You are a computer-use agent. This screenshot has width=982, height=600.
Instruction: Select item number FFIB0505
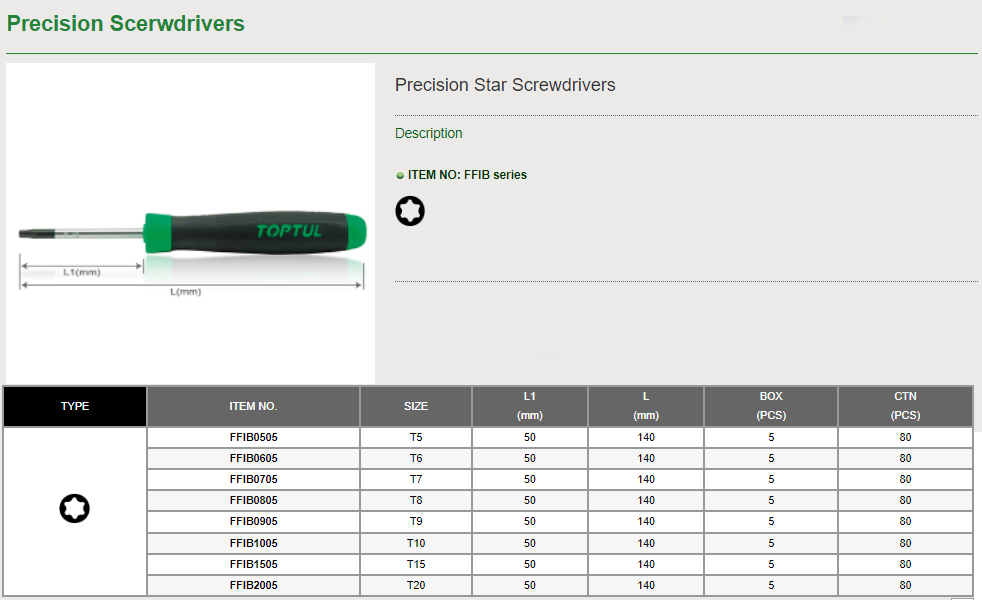(x=254, y=437)
